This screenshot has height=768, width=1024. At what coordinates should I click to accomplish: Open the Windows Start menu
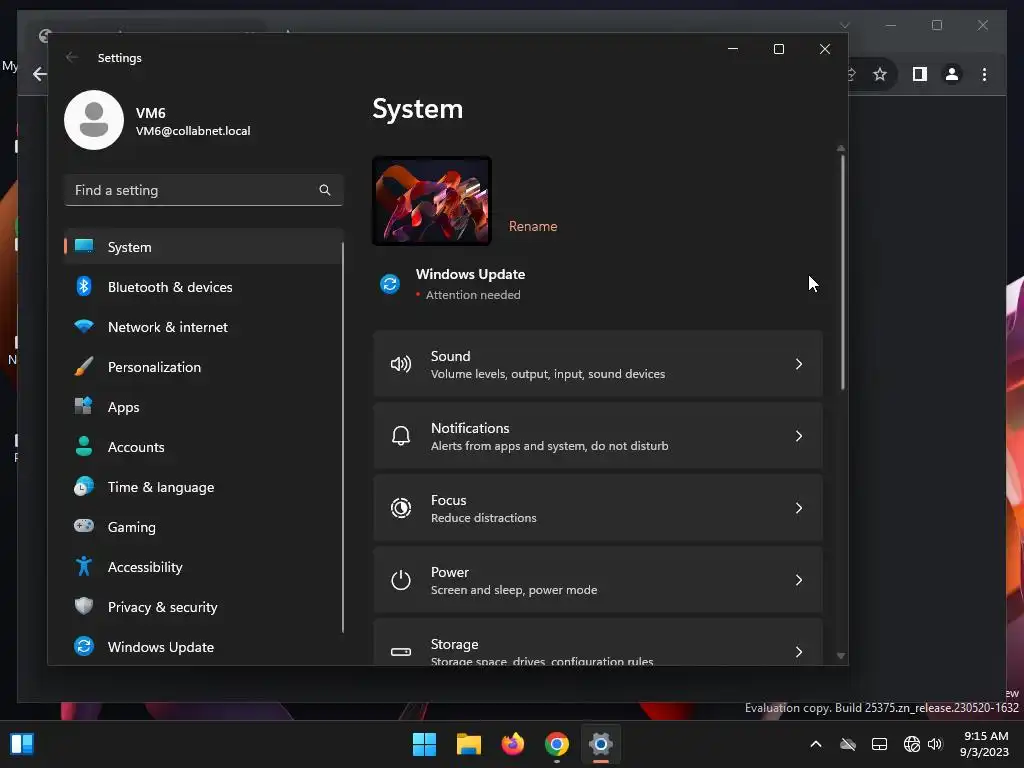424,744
